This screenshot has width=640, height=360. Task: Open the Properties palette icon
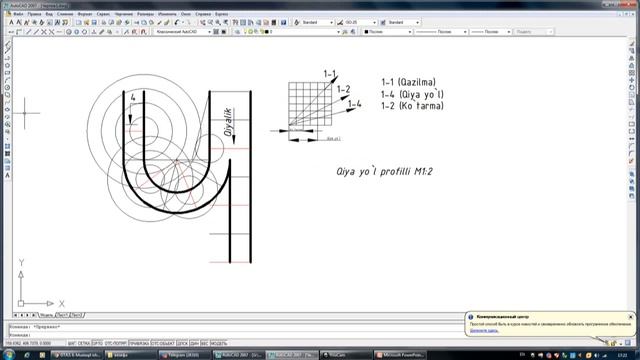[236, 22]
